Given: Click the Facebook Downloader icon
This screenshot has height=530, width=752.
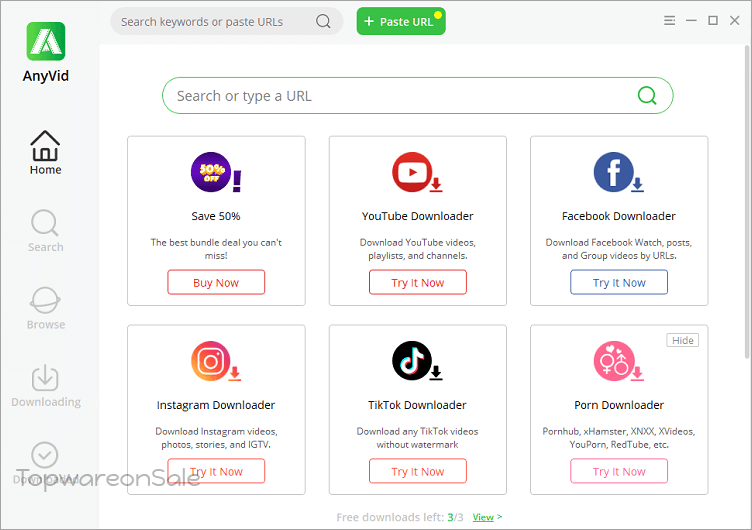Looking at the screenshot, I should pos(618,172).
